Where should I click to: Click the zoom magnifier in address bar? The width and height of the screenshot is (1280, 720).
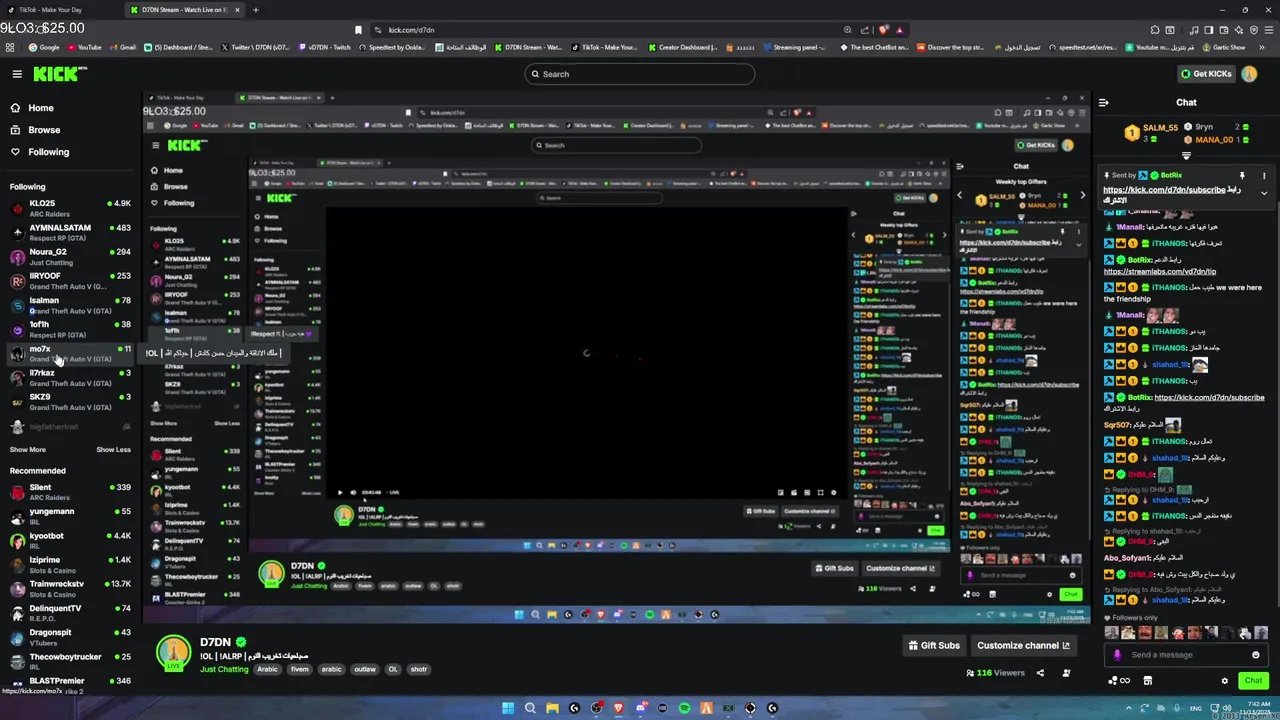point(847,30)
